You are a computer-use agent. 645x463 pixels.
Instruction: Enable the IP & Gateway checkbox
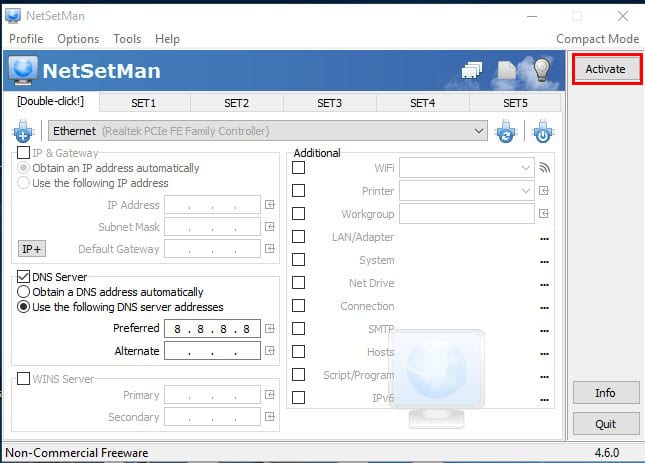click(x=24, y=153)
